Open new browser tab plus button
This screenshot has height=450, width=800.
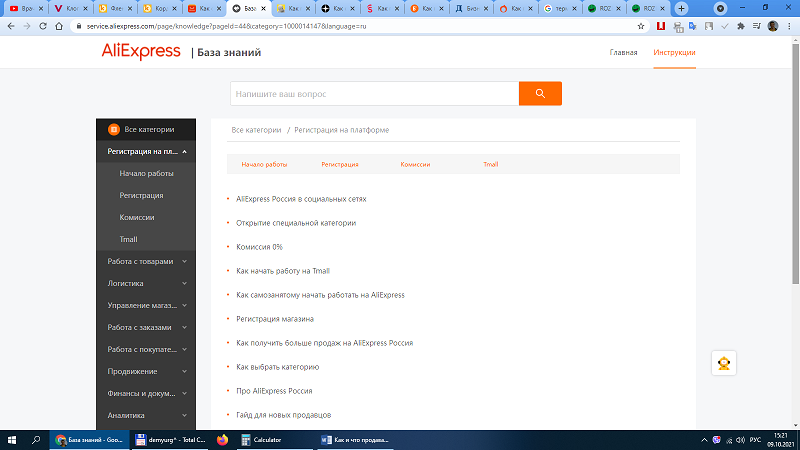tap(681, 8)
